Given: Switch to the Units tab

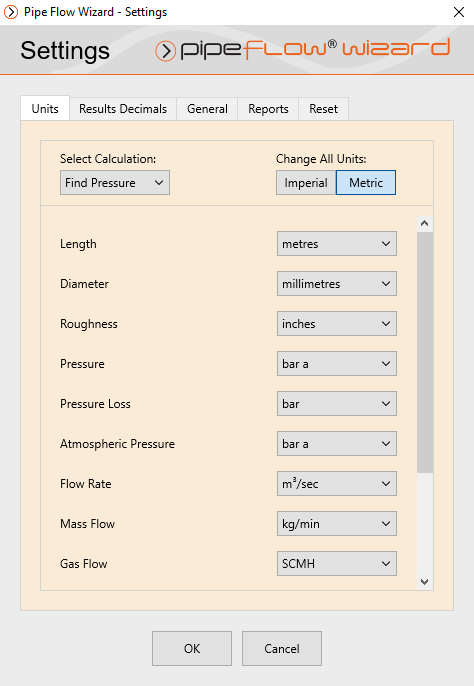Looking at the screenshot, I should tap(45, 108).
